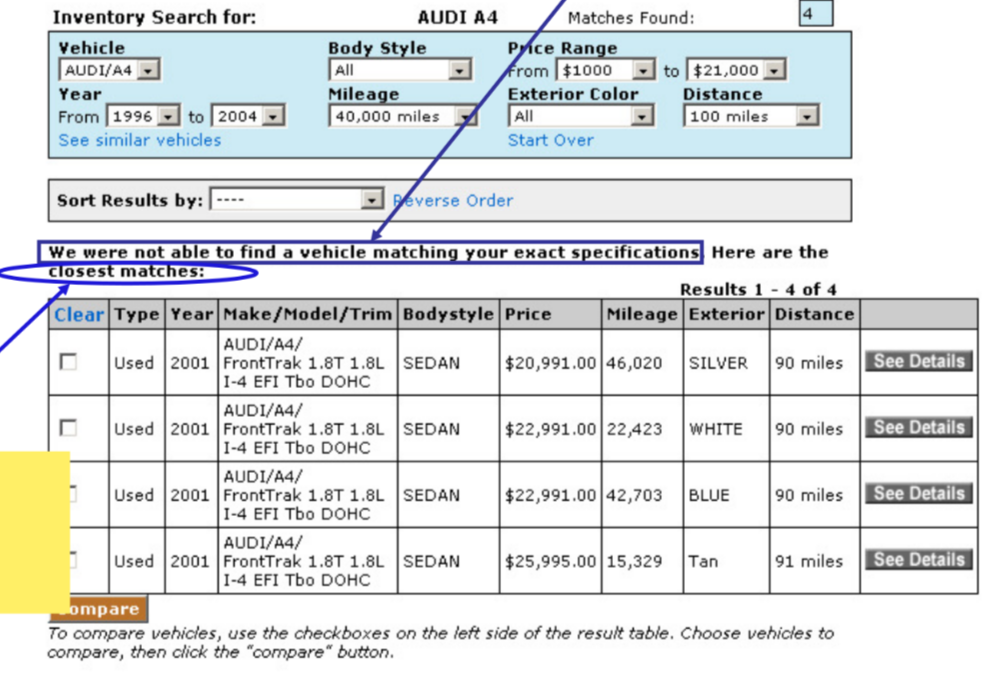Open the Distance 100 miles dropdown
Viewport: 985px width, 678px height.
tap(751, 116)
